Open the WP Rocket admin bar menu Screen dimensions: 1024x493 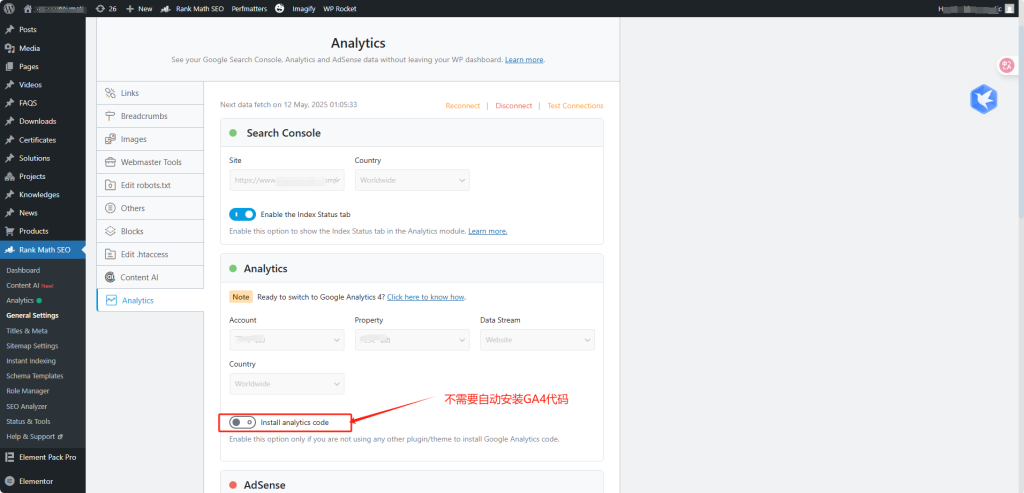click(x=340, y=9)
